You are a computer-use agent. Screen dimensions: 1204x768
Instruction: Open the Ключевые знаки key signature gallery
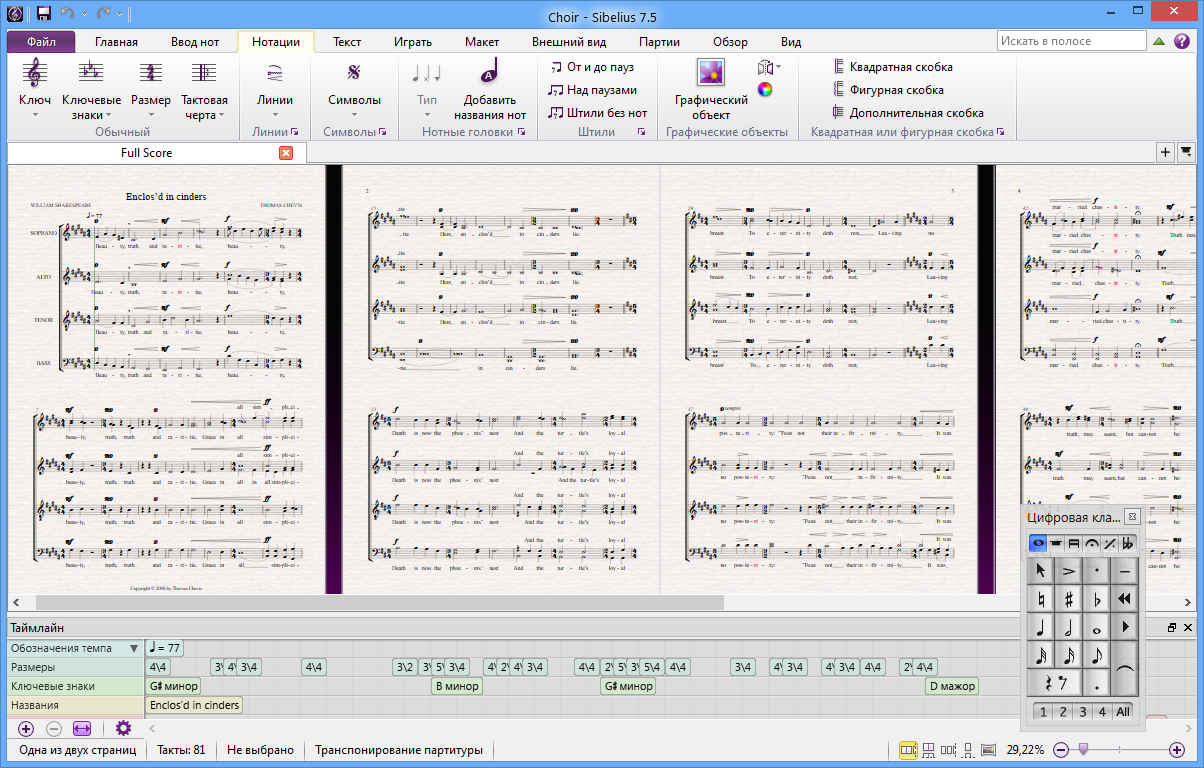point(92,88)
